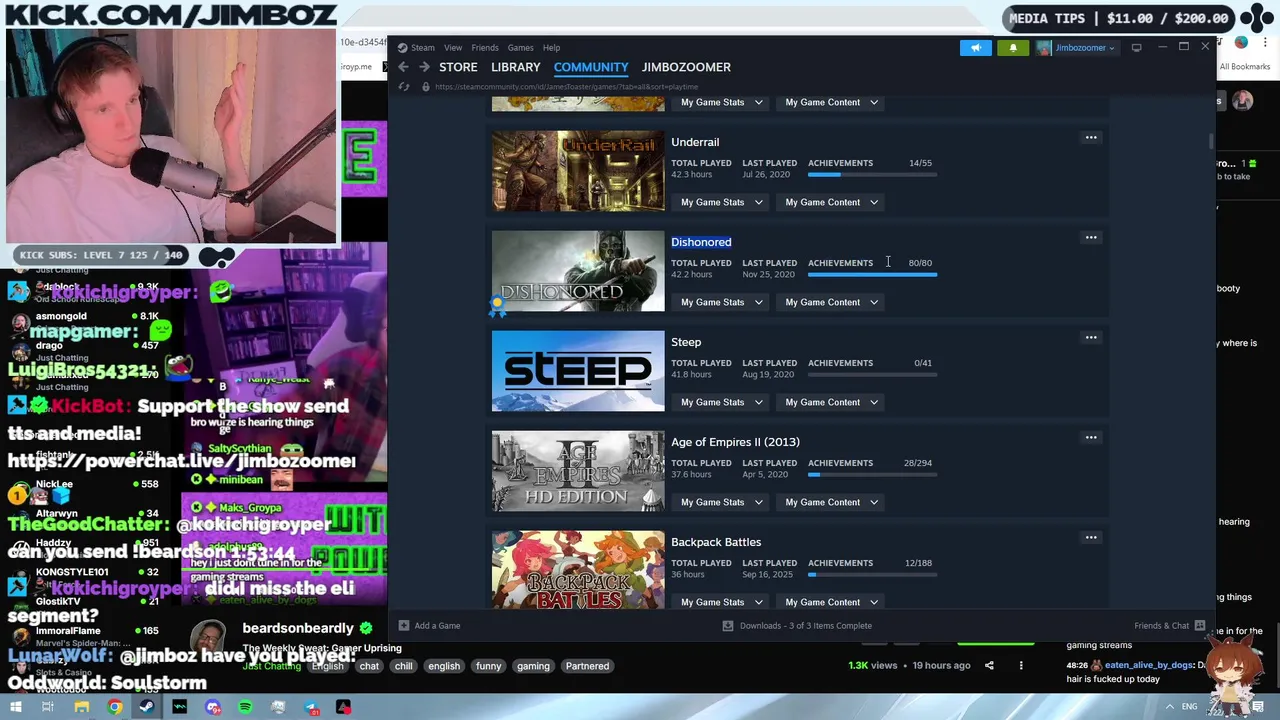Expand My Game Stats for Age of Empires II
1280x720 pixels.
721,502
